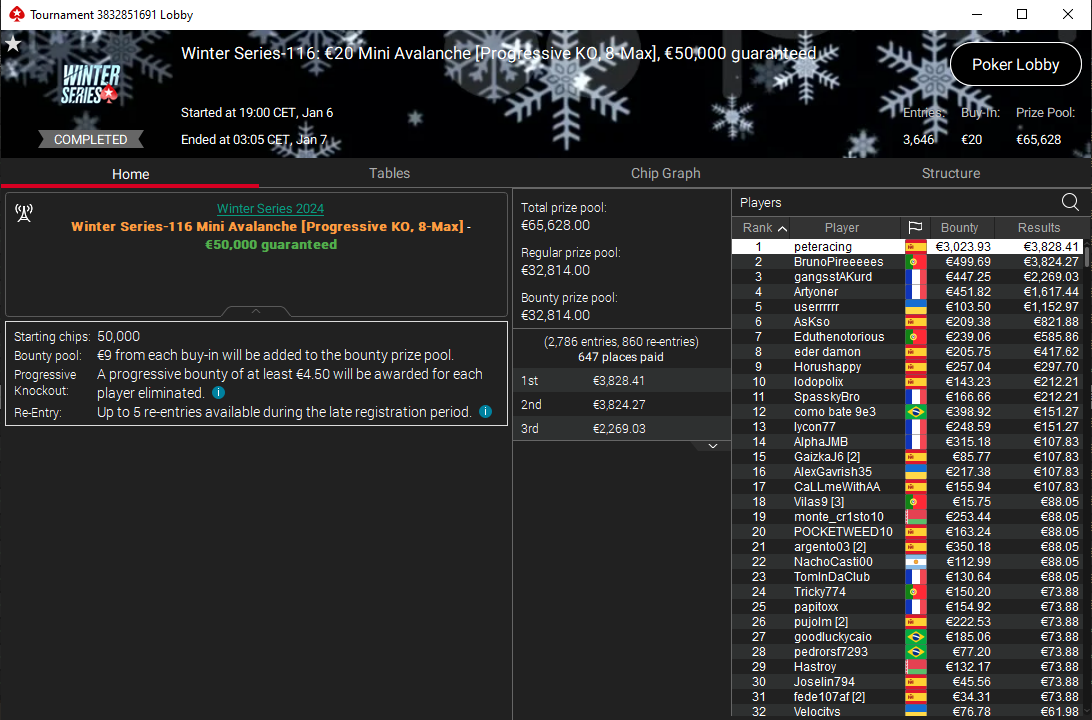Sort the player list by Rank
Image resolution: width=1092 pixels, height=720 pixels.
[x=764, y=228]
